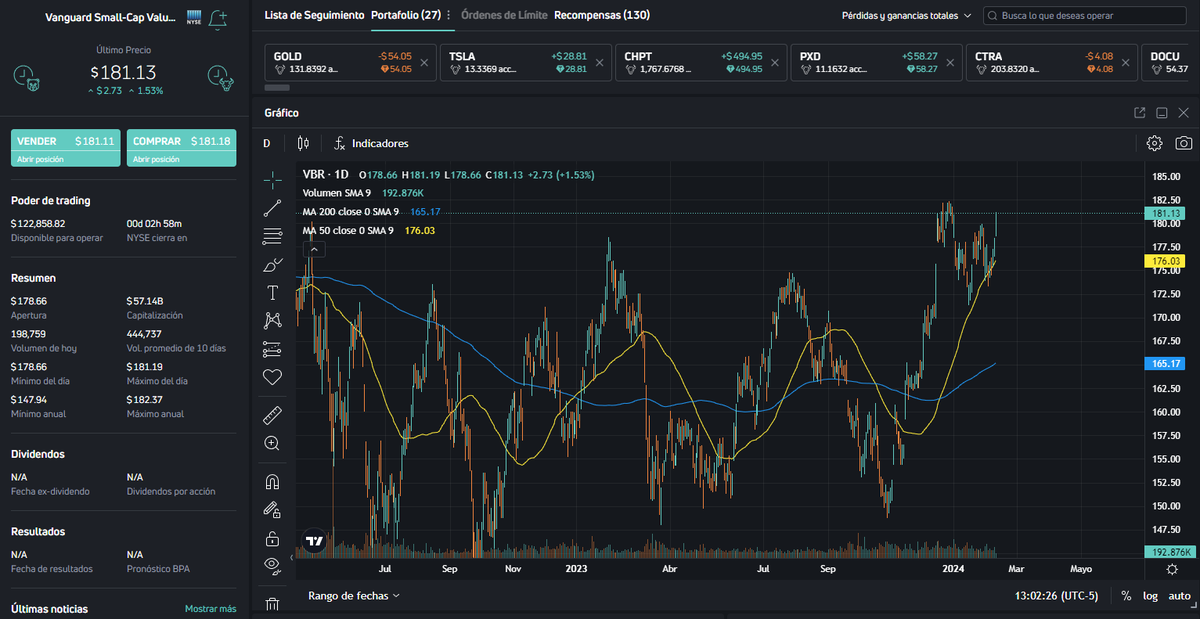Add a price alert with bell icon

(x=217, y=17)
